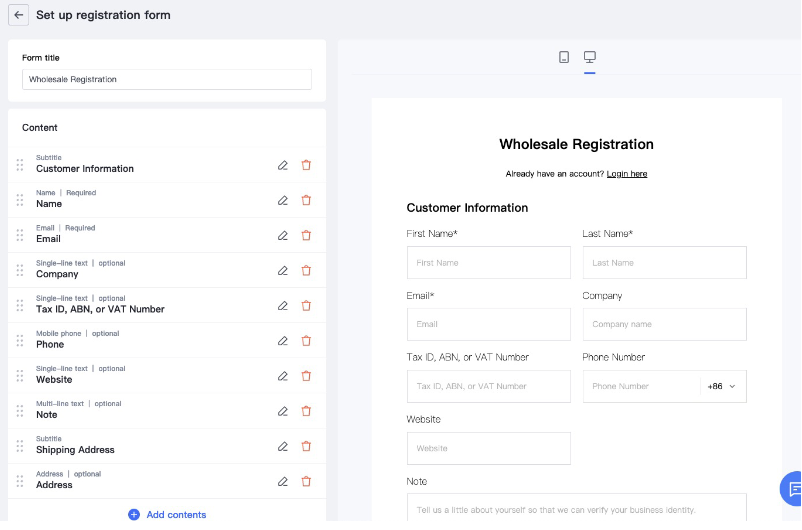802x530 pixels.
Task: Delete the Shipping Address subtitle
Action: point(306,446)
